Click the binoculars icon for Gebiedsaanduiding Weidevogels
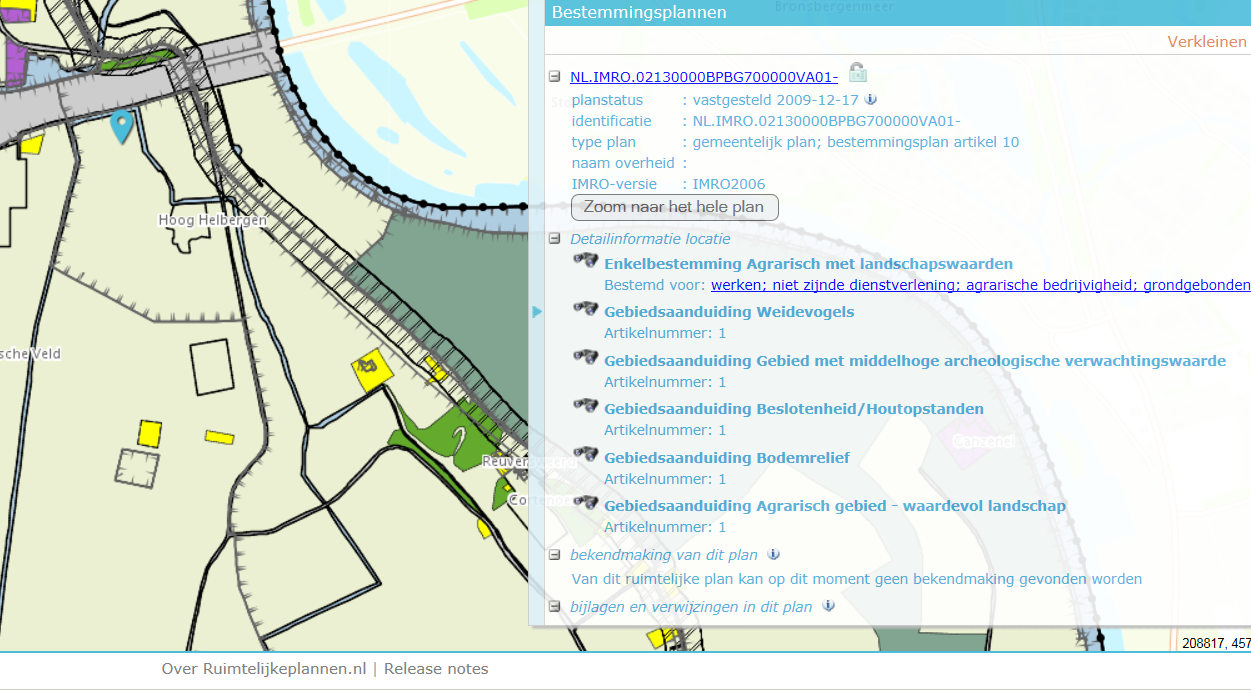This screenshot has width=1251, height=691. 586,309
